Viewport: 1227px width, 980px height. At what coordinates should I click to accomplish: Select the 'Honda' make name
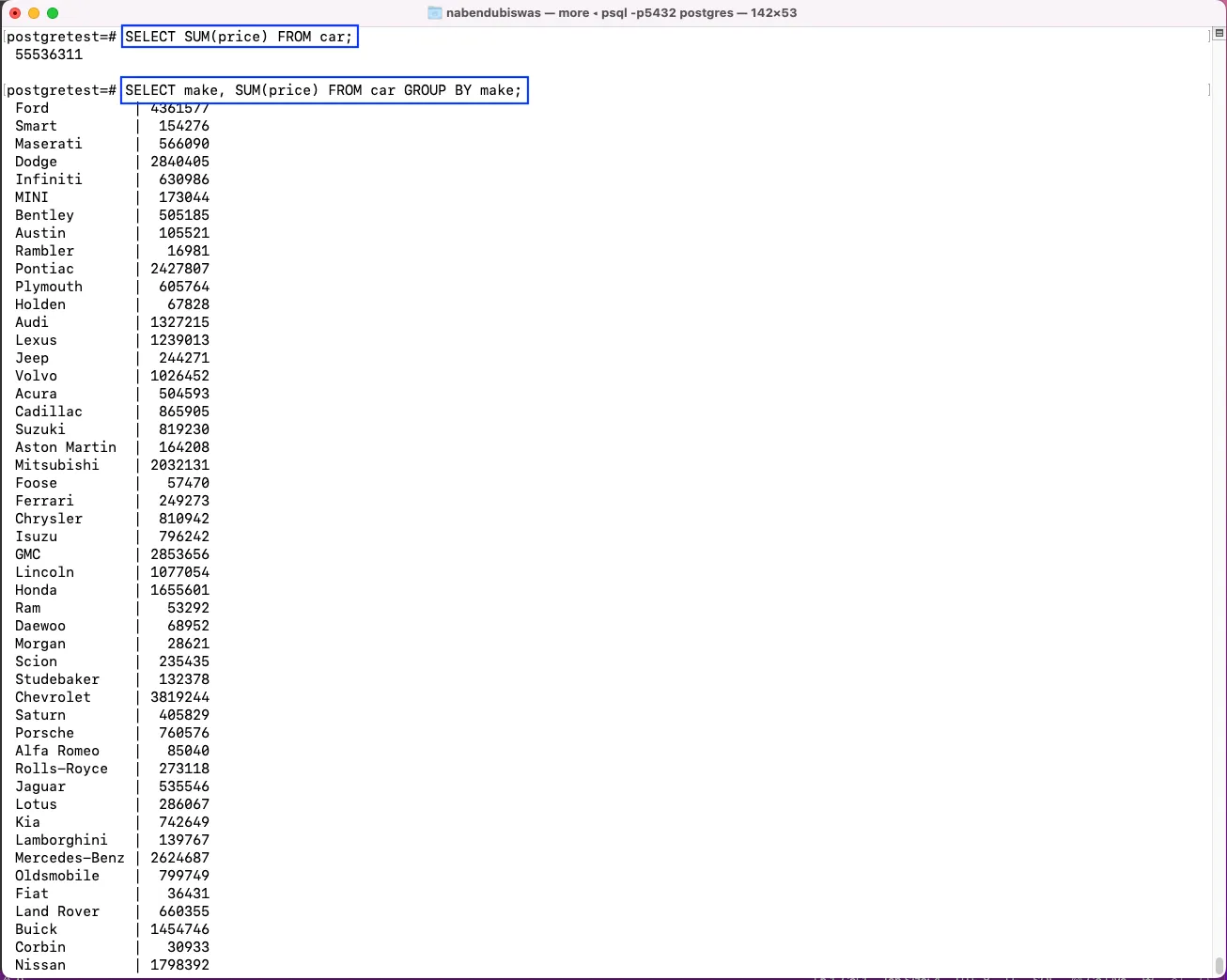[36, 590]
